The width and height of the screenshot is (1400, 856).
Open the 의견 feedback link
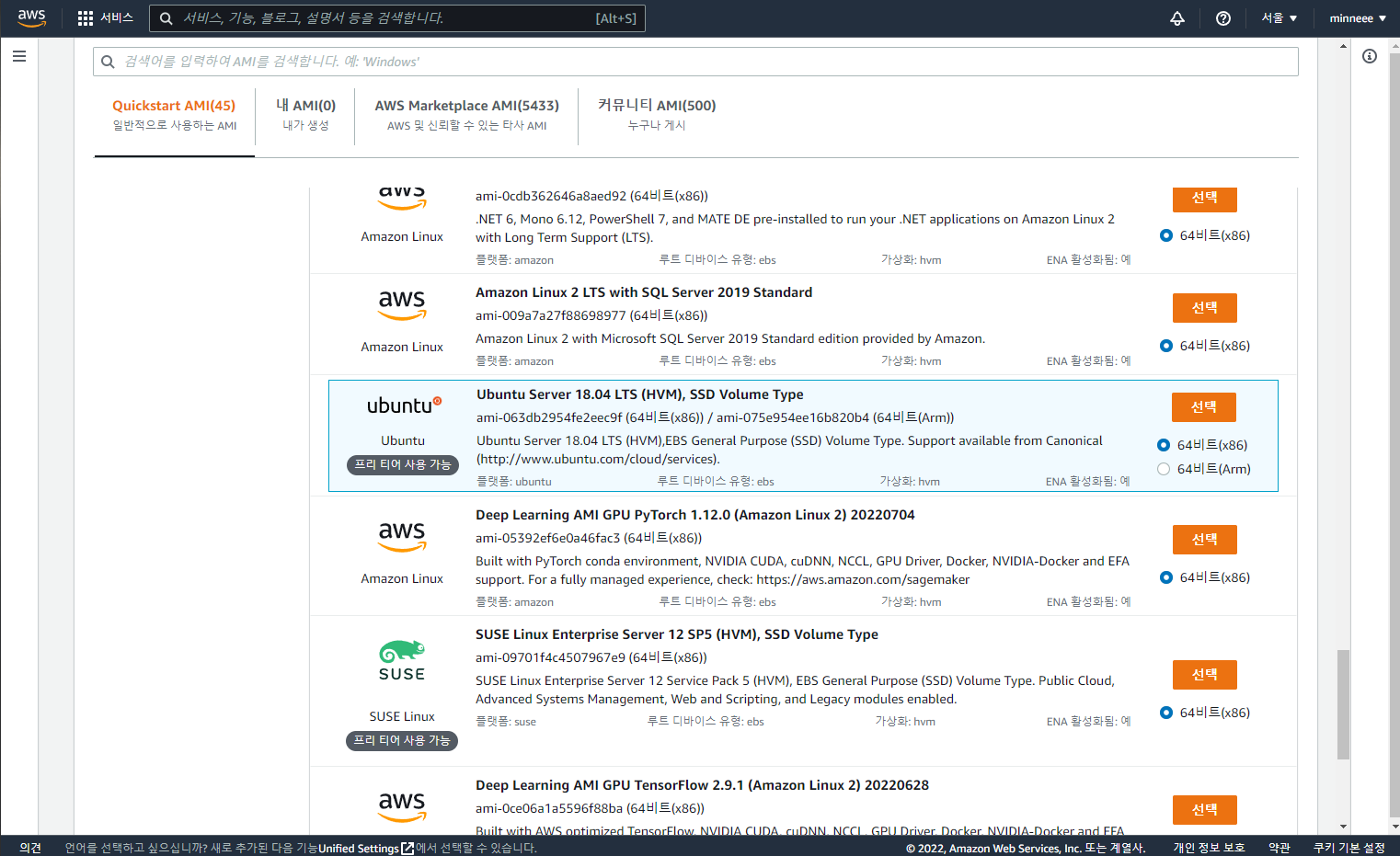click(30, 848)
